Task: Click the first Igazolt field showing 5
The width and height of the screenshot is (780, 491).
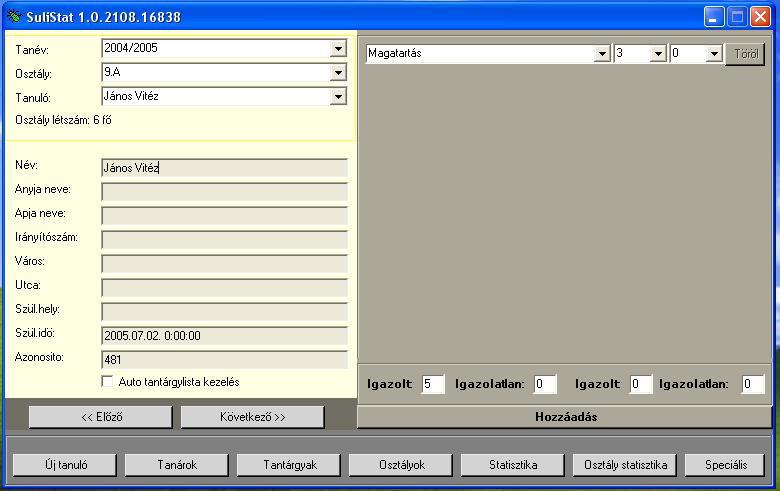Action: coord(433,384)
